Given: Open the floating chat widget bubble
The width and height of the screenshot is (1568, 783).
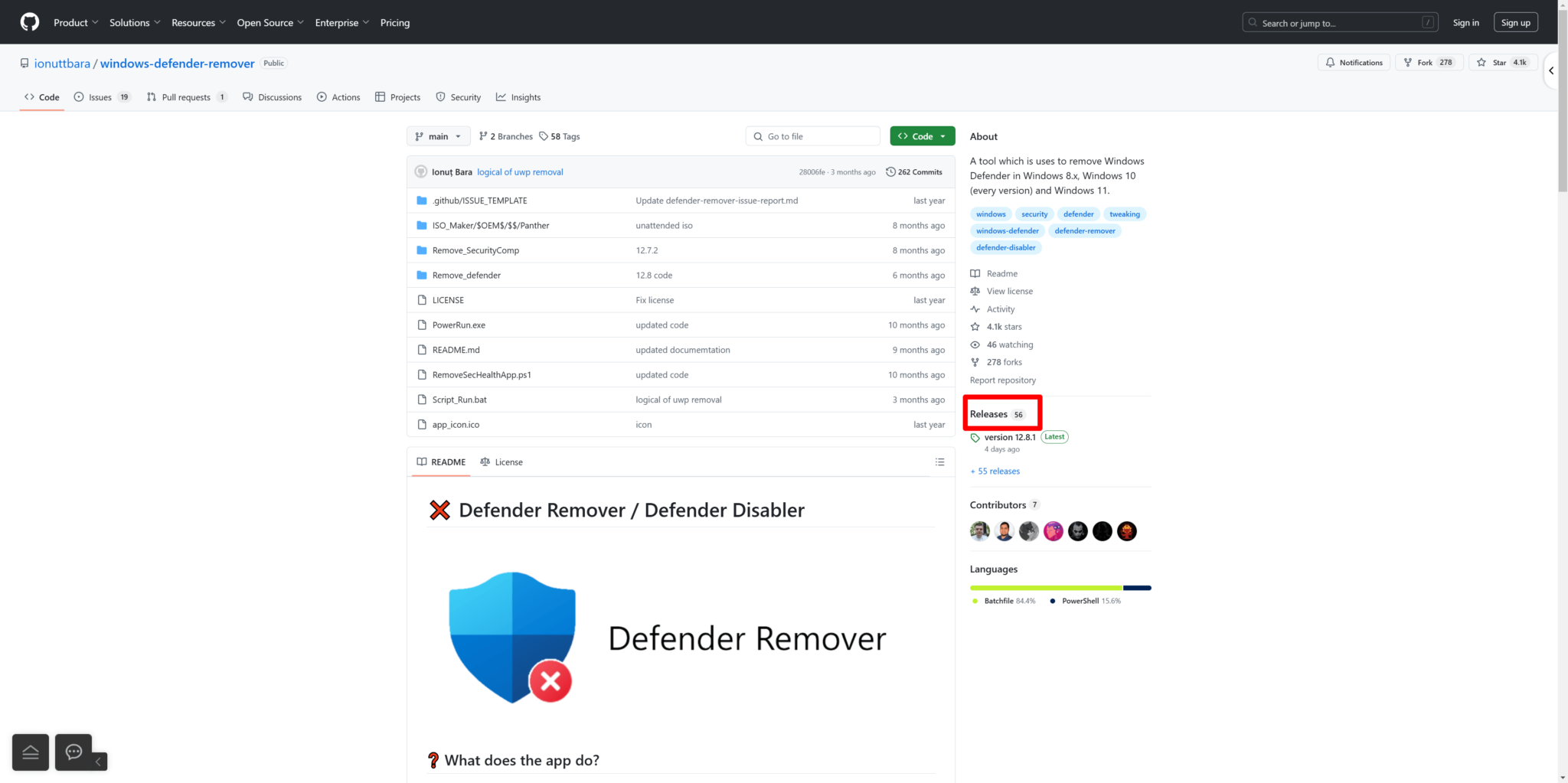Looking at the screenshot, I should coord(73,752).
